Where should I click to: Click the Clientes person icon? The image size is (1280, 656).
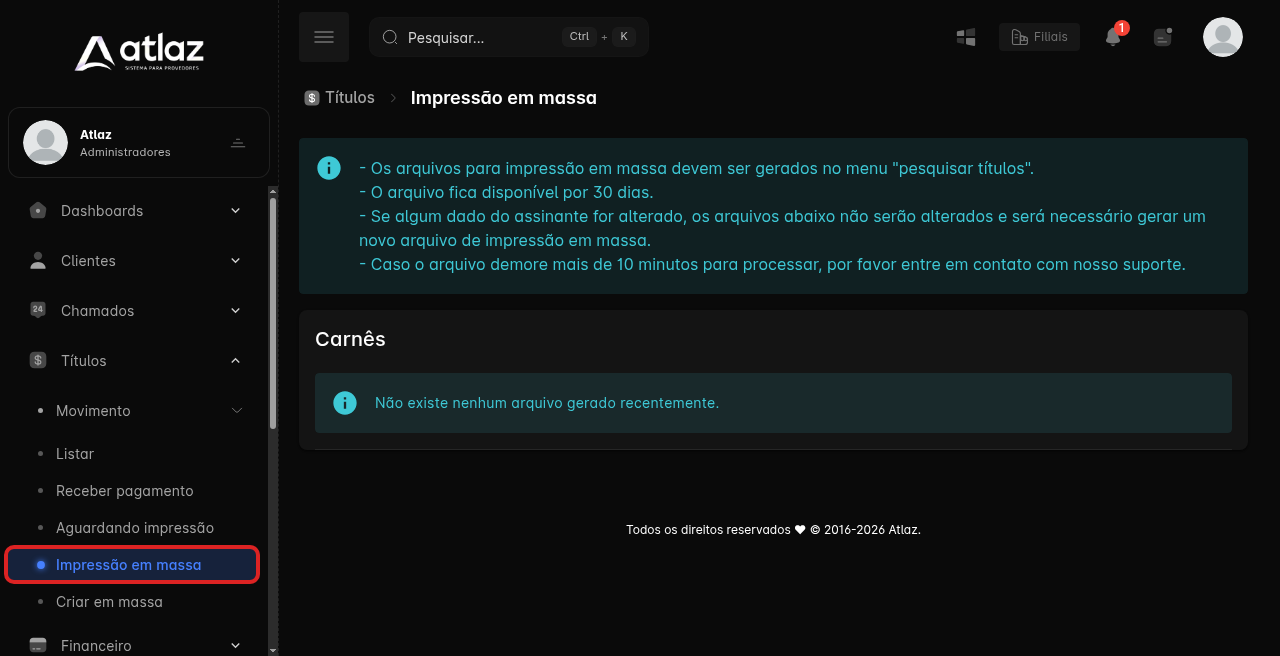point(38,260)
